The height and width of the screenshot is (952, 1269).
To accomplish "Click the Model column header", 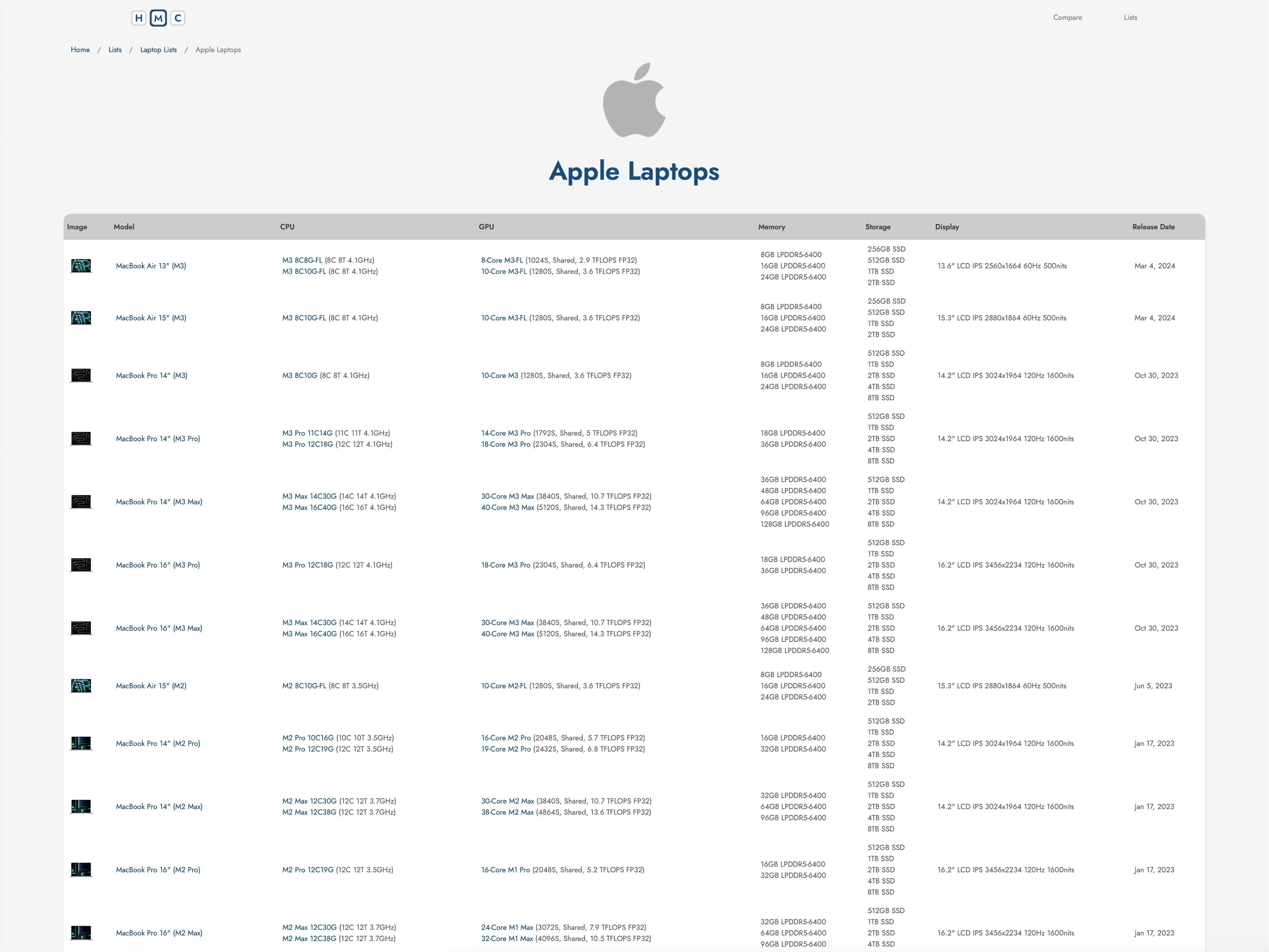I will pyautogui.click(x=124, y=227).
